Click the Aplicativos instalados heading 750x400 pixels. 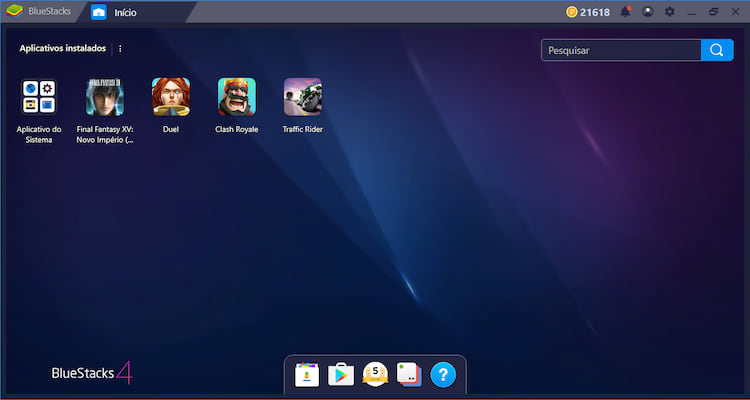pos(63,48)
